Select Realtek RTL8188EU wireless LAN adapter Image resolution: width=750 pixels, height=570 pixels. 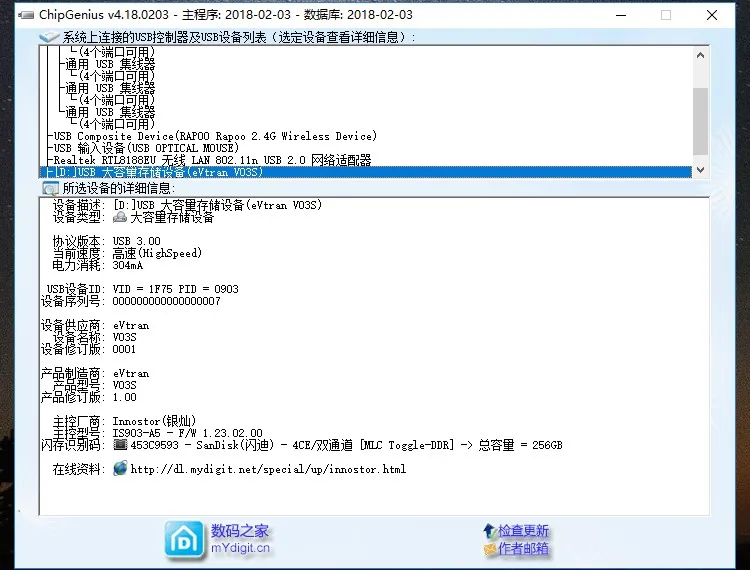point(212,160)
